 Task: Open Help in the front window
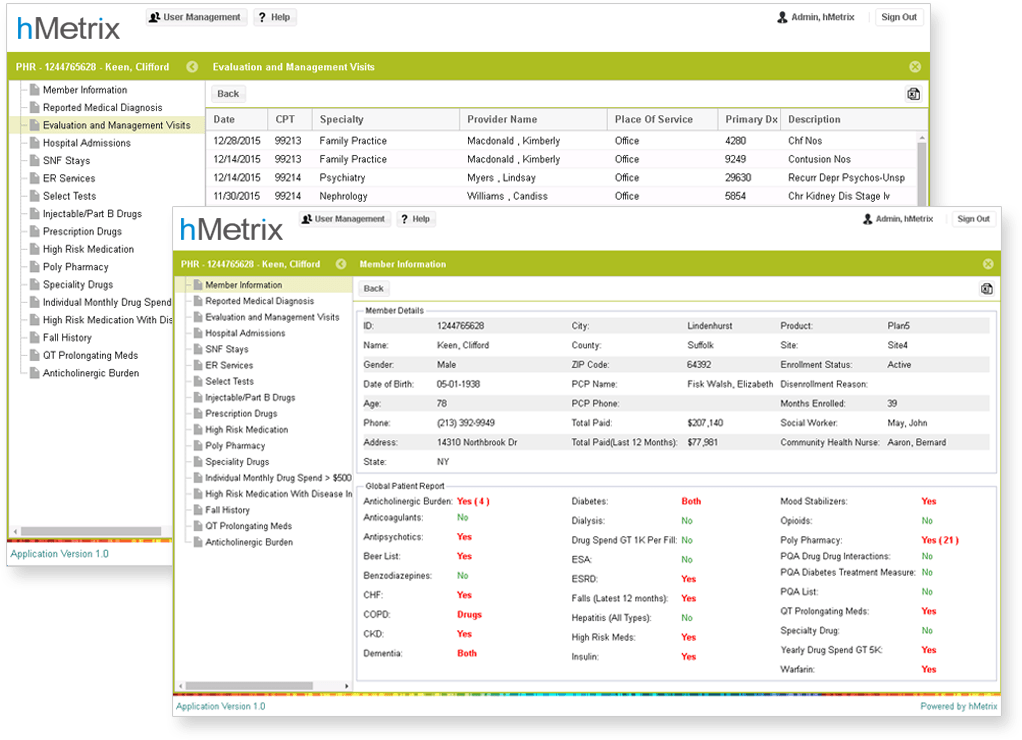click(x=415, y=219)
